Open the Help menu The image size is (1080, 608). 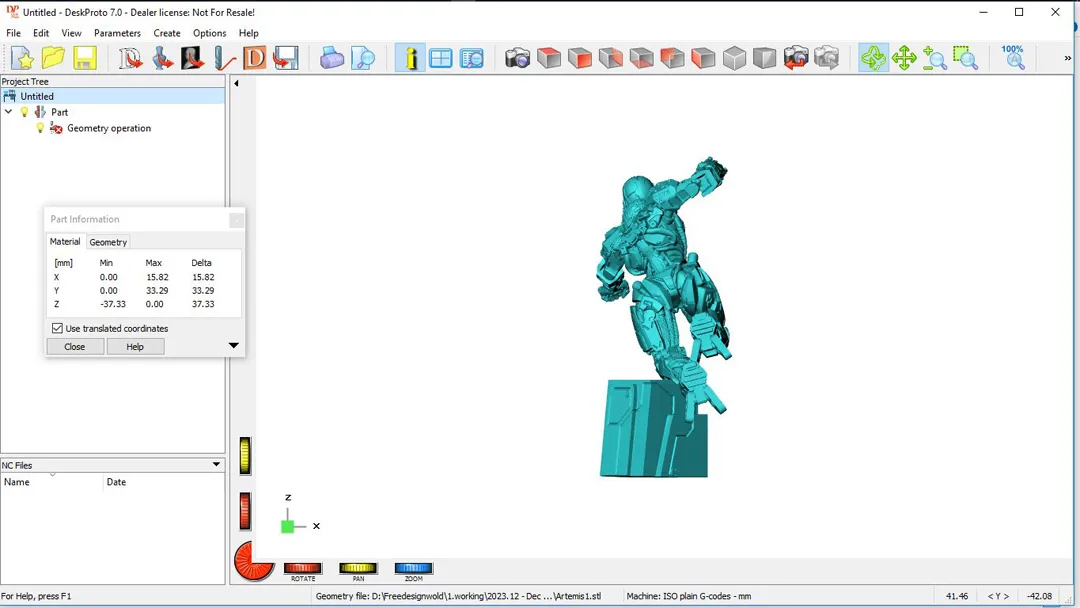(x=249, y=33)
